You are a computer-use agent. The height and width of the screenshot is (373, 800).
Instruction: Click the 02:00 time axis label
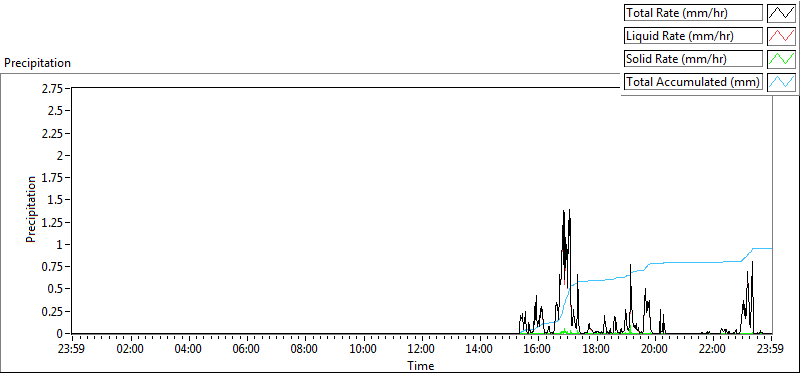(x=131, y=350)
